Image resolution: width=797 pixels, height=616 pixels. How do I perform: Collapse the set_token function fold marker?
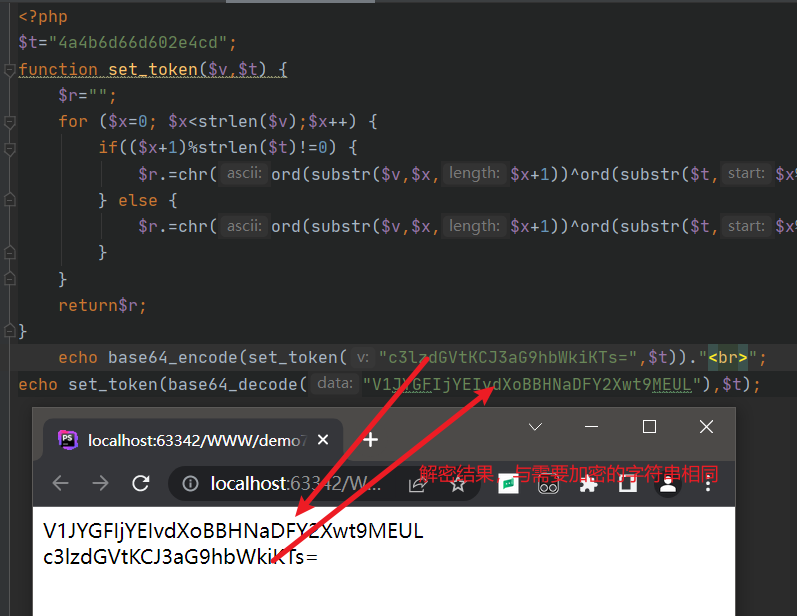pos(9,70)
